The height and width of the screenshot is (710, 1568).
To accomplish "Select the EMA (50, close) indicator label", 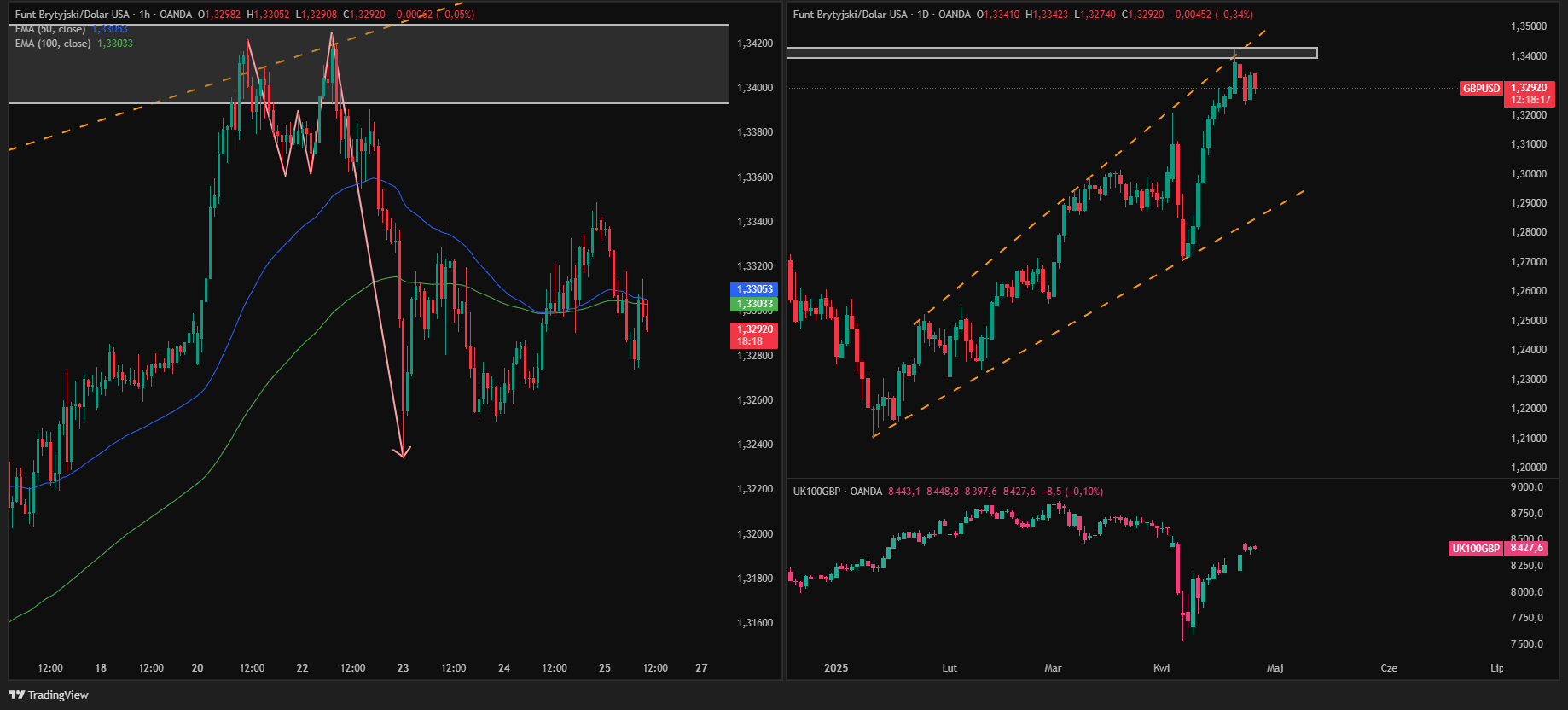I will point(49,29).
